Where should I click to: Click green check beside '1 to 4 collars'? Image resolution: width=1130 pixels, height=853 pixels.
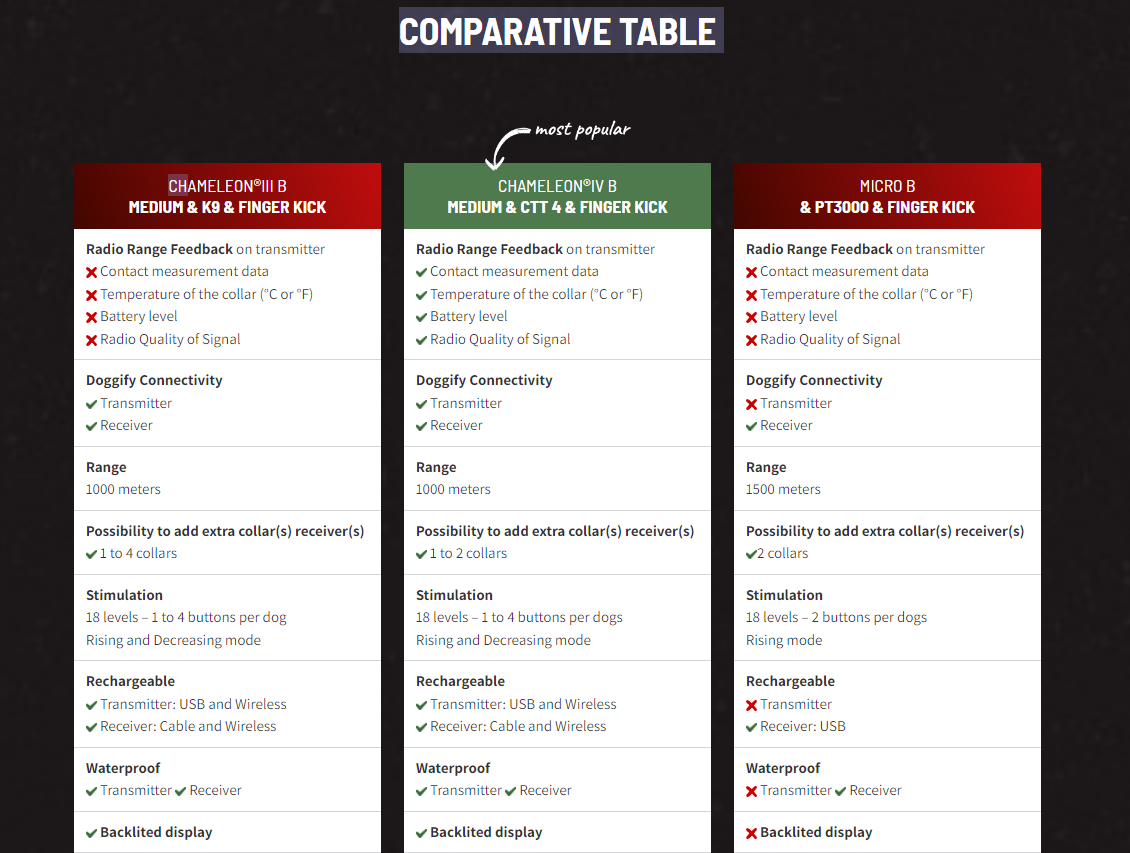pos(92,554)
